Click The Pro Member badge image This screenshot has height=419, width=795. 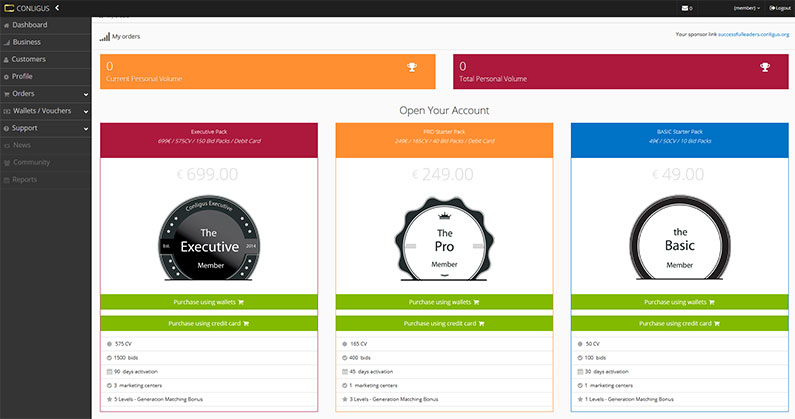(444, 242)
